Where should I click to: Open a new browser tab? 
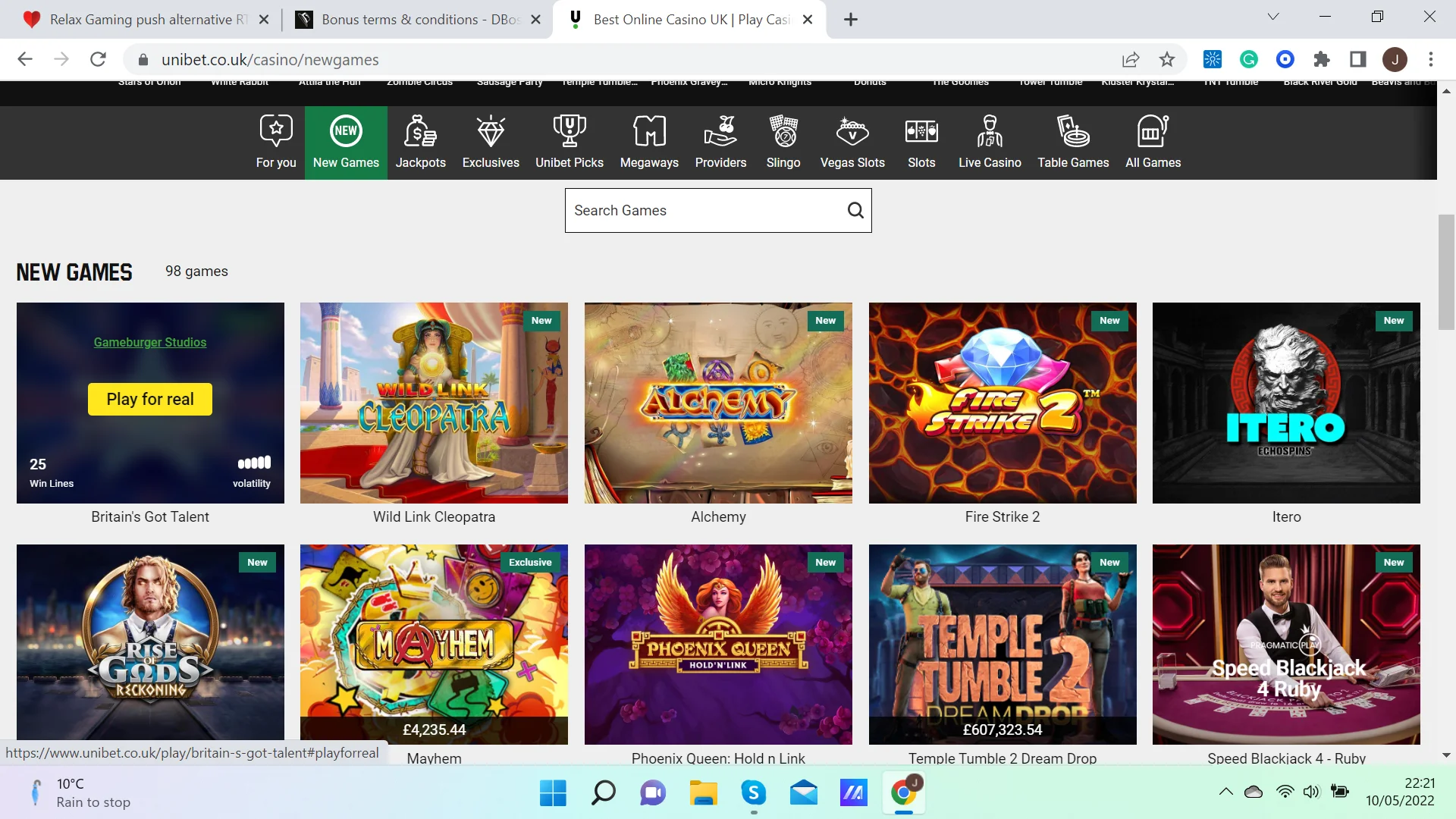click(851, 20)
